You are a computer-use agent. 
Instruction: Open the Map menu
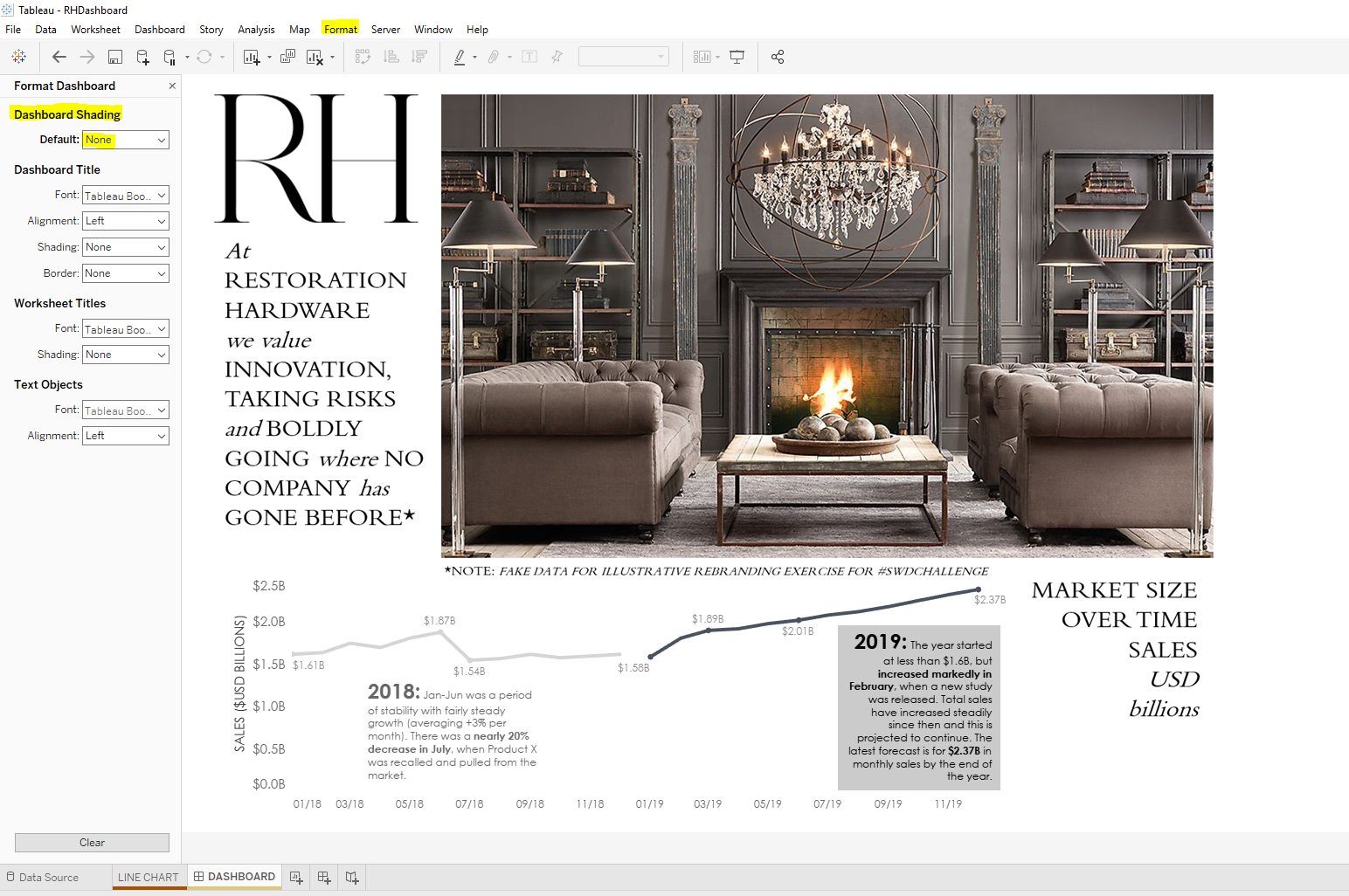(300, 30)
